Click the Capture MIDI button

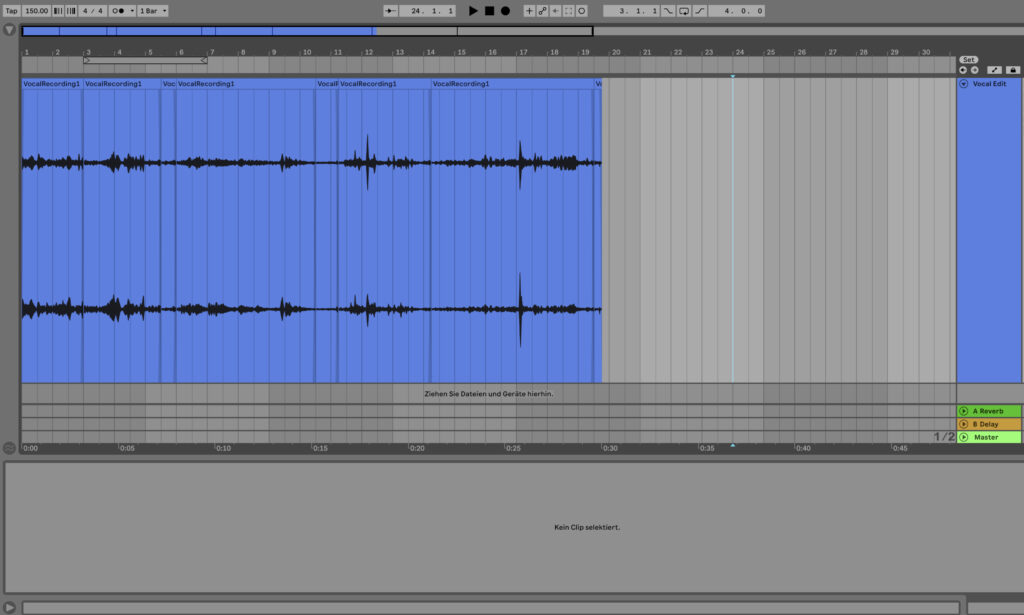coord(568,11)
